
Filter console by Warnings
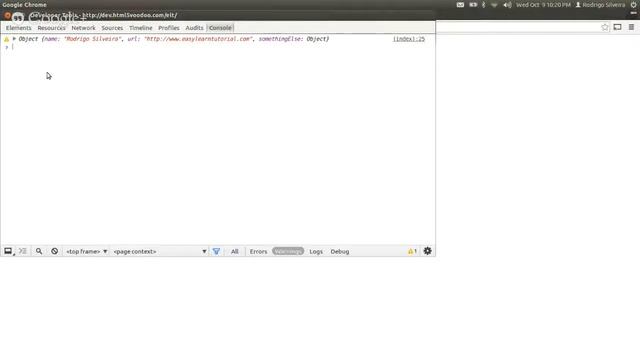coord(288,251)
